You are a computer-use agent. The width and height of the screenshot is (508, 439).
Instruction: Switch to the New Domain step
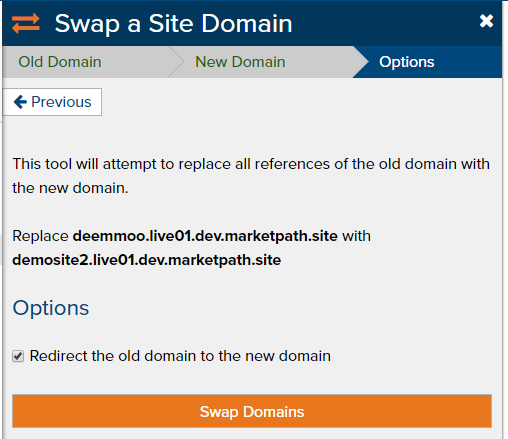pyautogui.click(x=240, y=62)
